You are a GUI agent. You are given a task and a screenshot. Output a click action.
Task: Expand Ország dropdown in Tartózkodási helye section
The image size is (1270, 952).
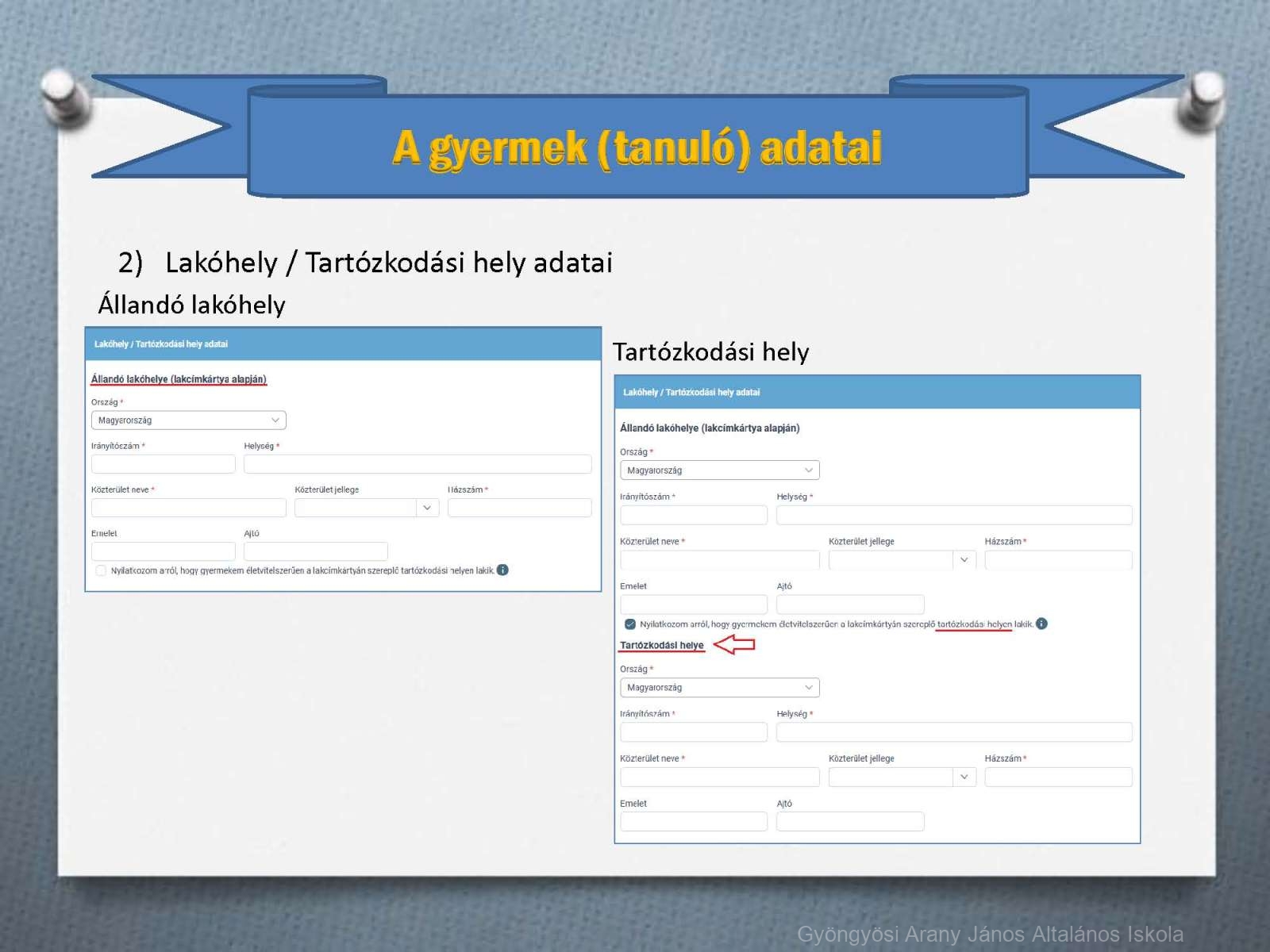click(718, 688)
